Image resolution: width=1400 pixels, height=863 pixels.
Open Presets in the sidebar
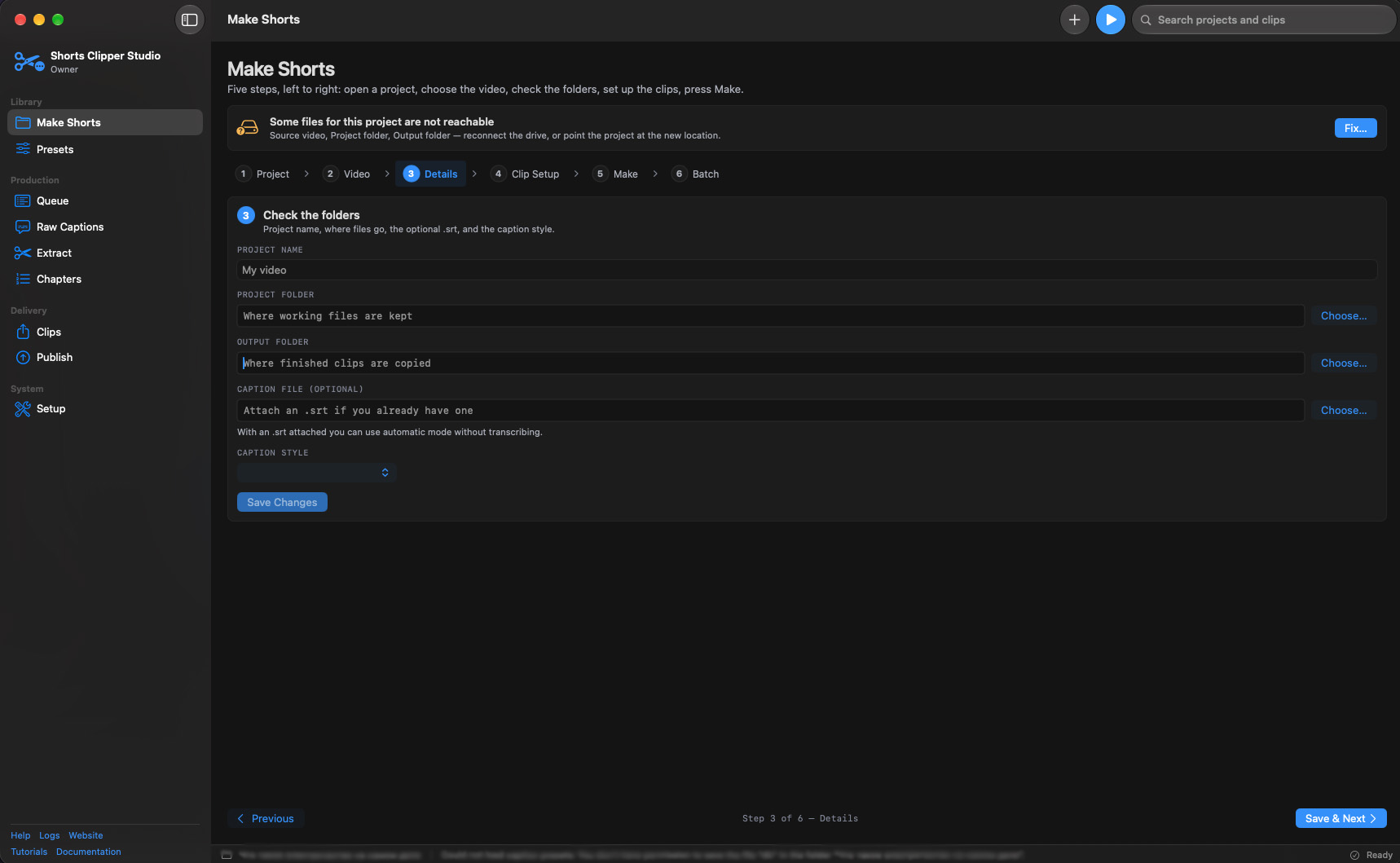tap(105, 149)
